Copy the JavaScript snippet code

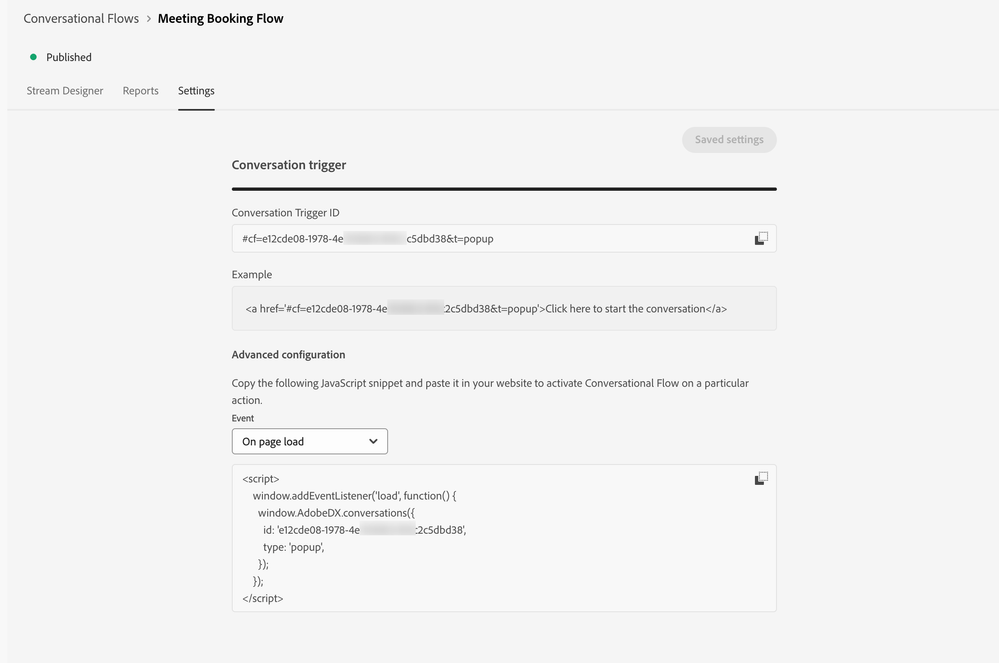click(x=761, y=478)
